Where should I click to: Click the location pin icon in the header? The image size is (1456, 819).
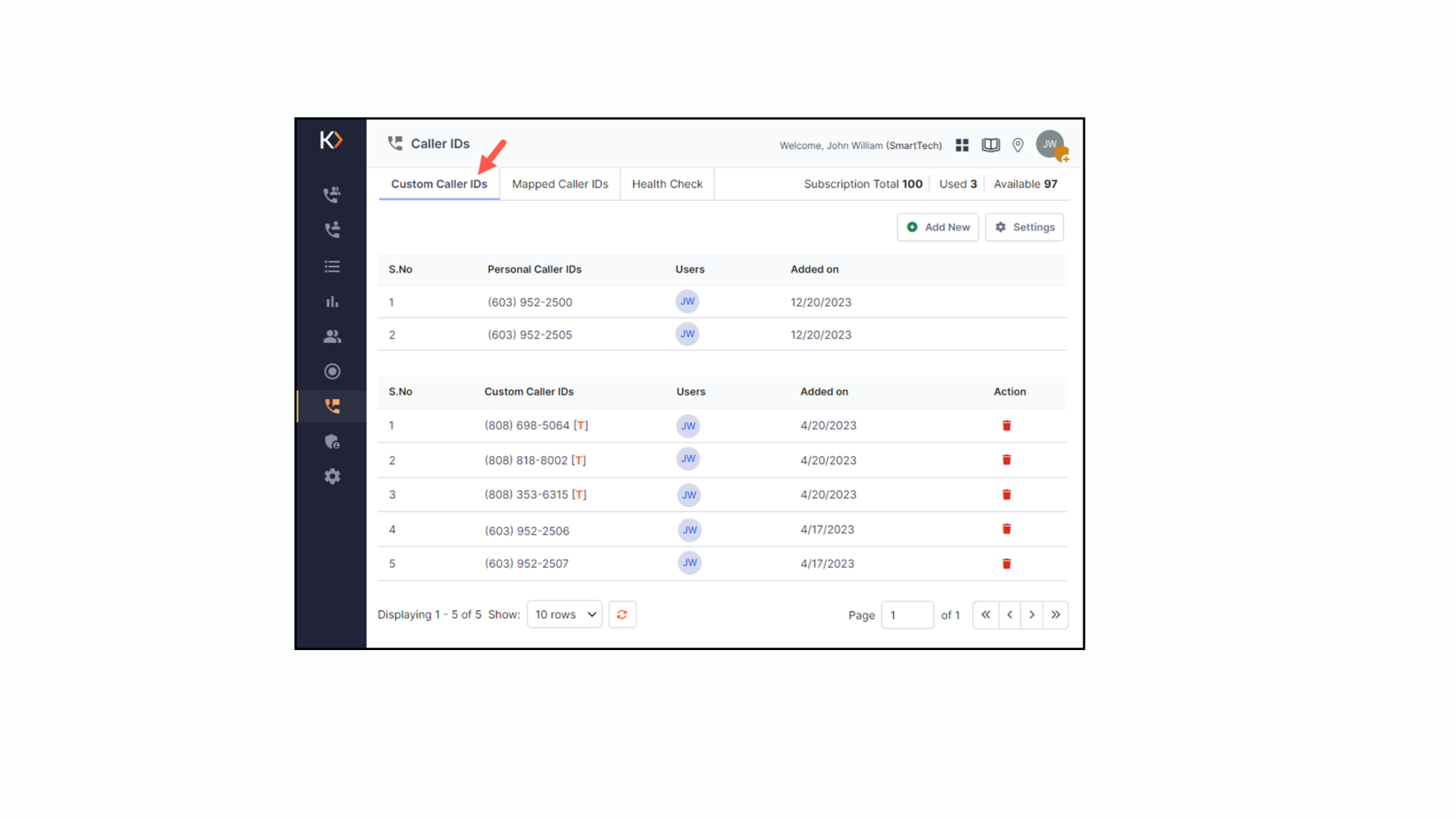click(x=1018, y=145)
